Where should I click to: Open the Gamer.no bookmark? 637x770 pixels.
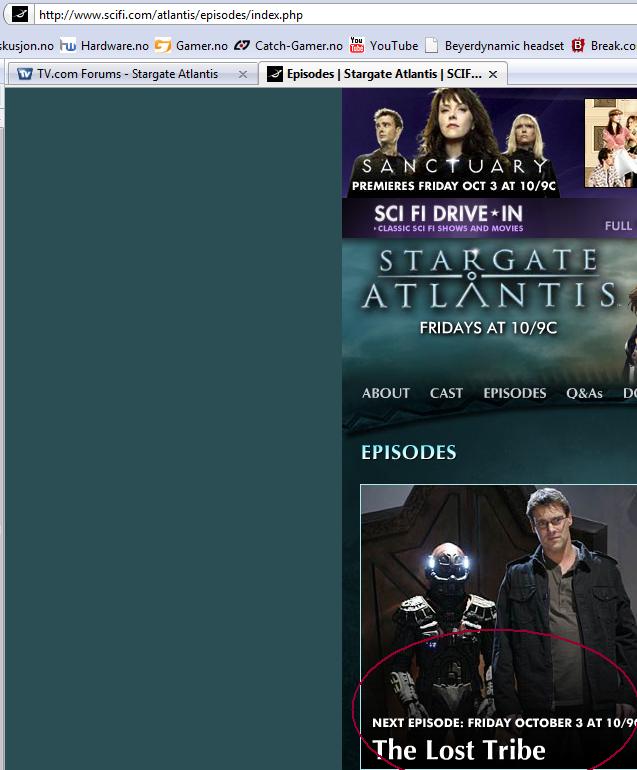pos(201,46)
